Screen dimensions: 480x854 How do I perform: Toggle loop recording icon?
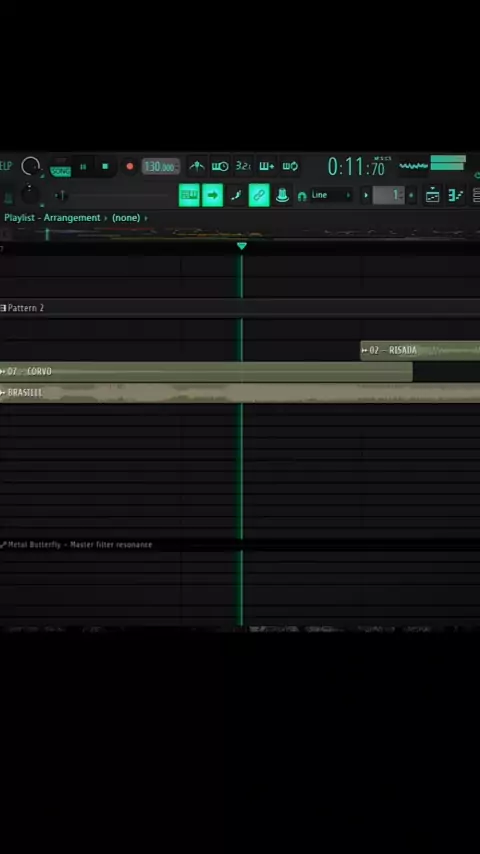point(290,166)
